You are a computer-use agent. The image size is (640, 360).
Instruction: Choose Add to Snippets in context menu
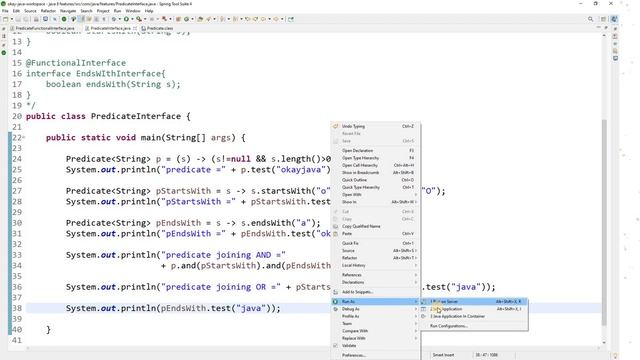coord(375,292)
